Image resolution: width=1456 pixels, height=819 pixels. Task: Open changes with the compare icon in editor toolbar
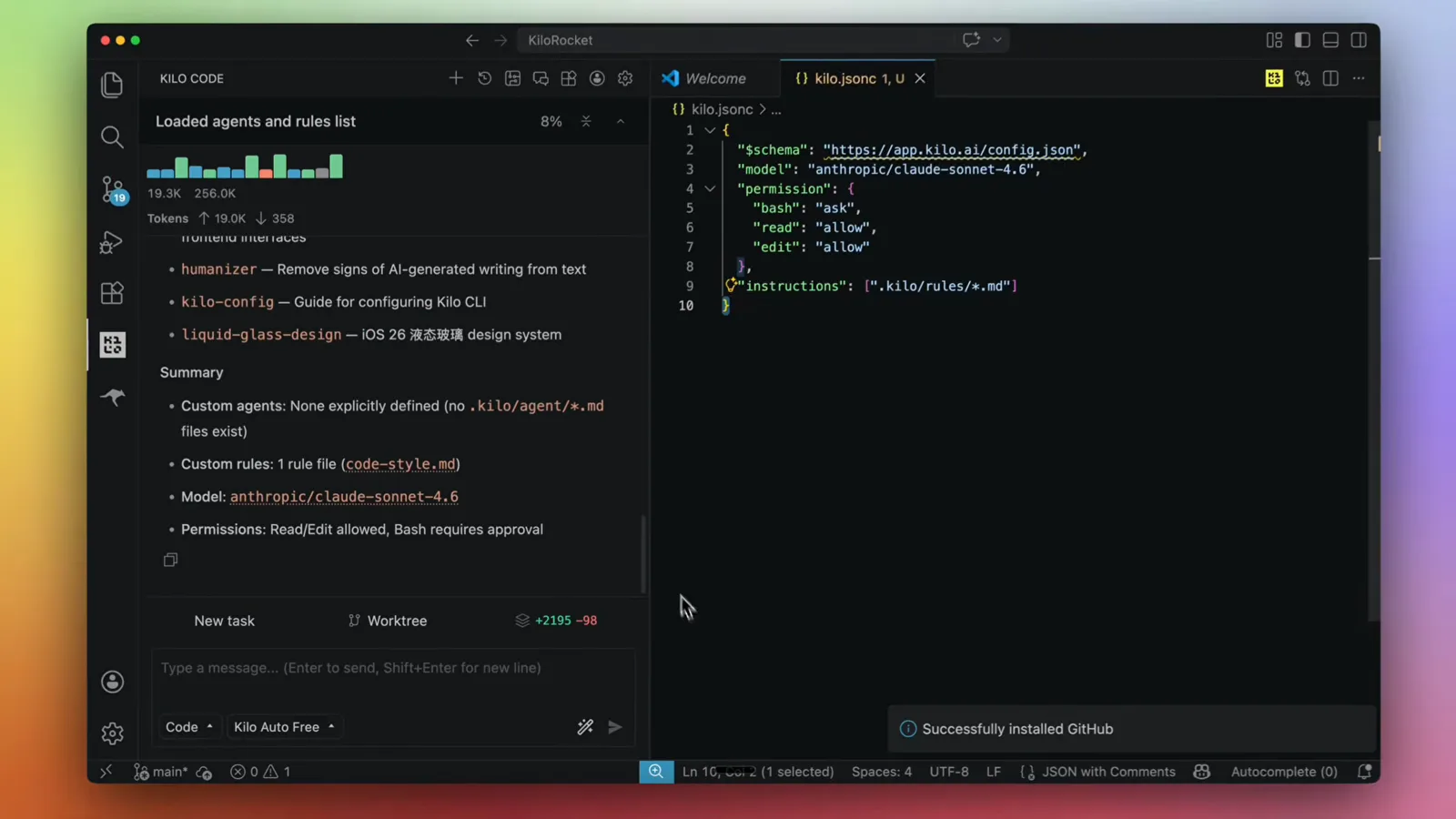pyautogui.click(x=1302, y=78)
